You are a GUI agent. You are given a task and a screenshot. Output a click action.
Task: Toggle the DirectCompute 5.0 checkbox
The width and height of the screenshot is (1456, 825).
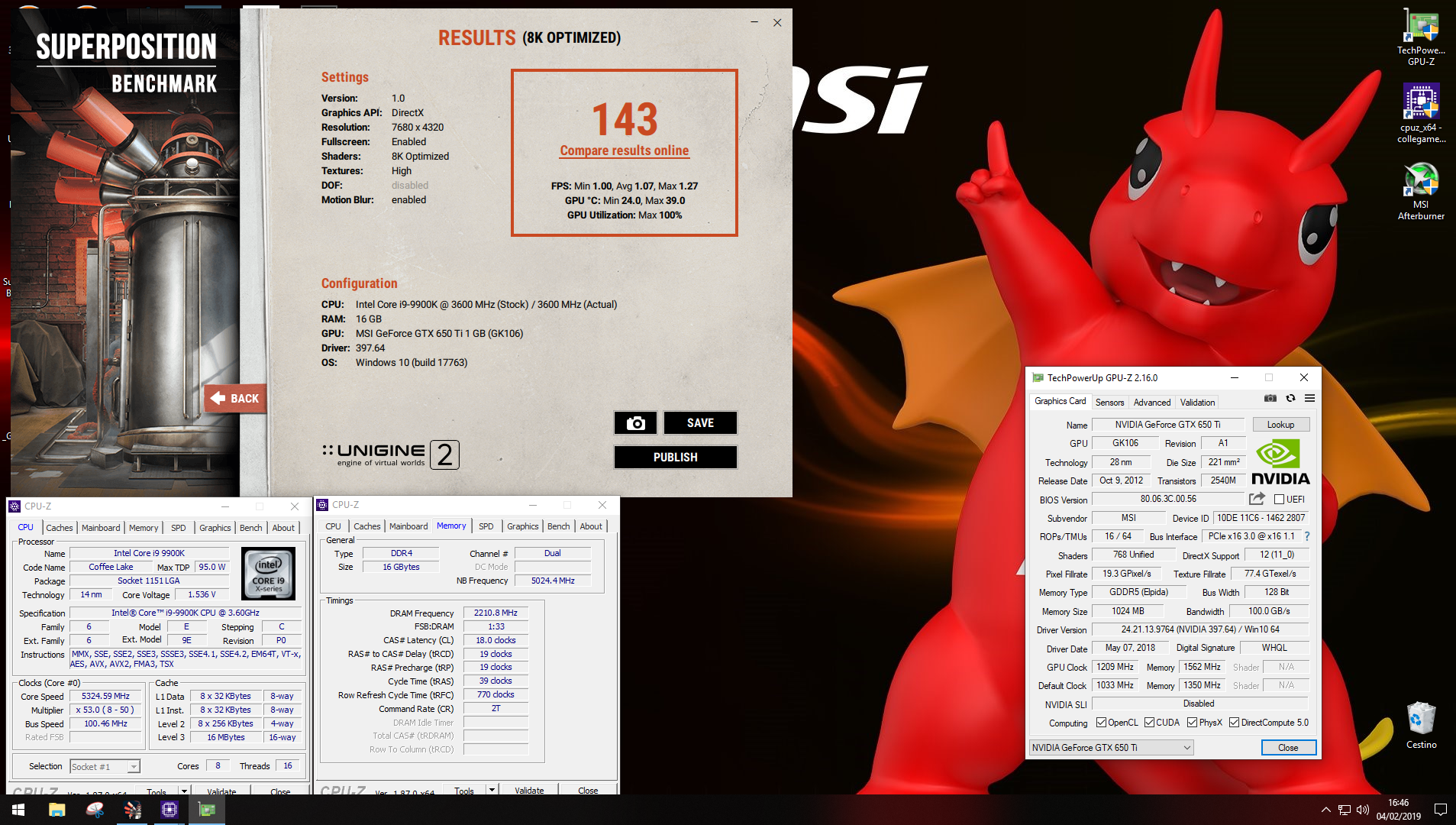(1234, 723)
